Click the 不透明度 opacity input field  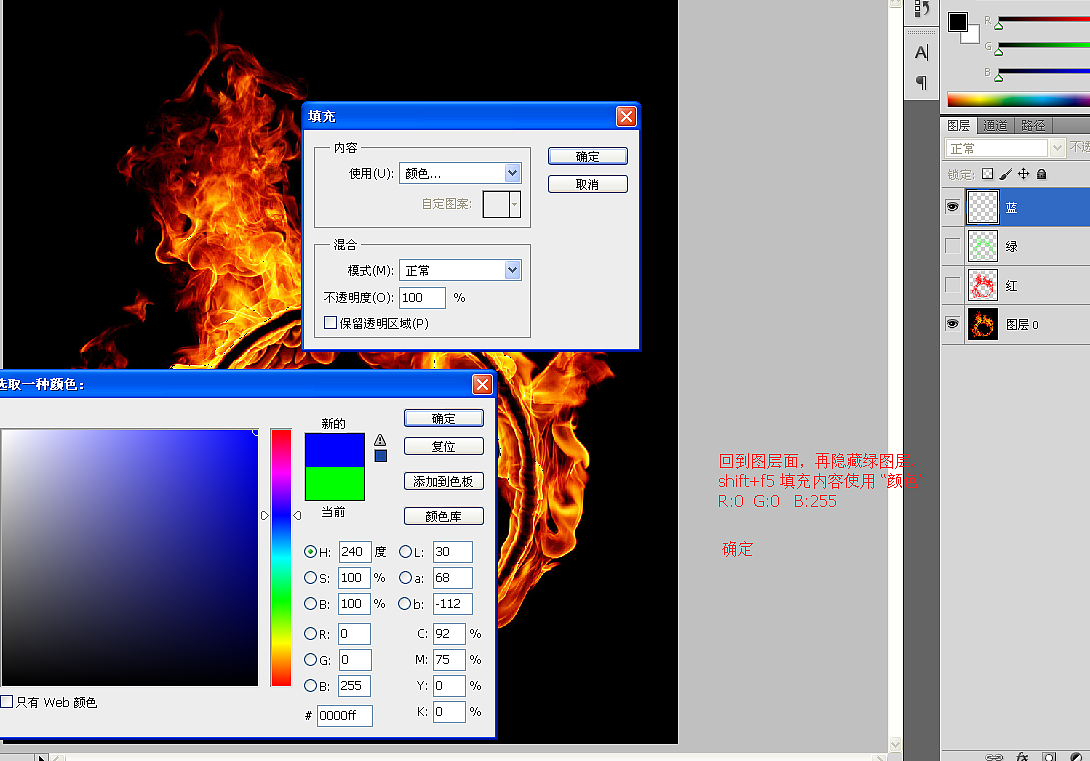[422, 297]
